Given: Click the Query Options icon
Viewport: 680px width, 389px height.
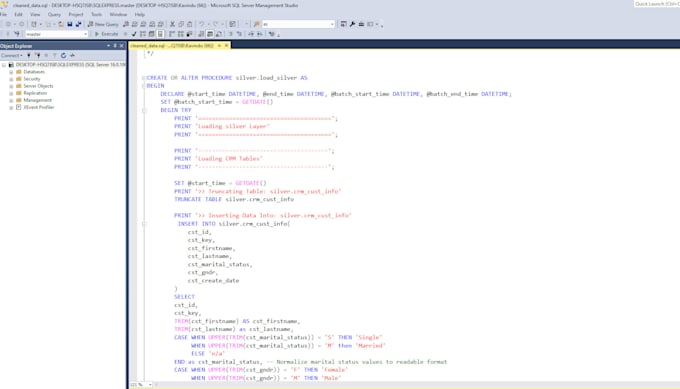Looking at the screenshot, I should (x=151, y=34).
